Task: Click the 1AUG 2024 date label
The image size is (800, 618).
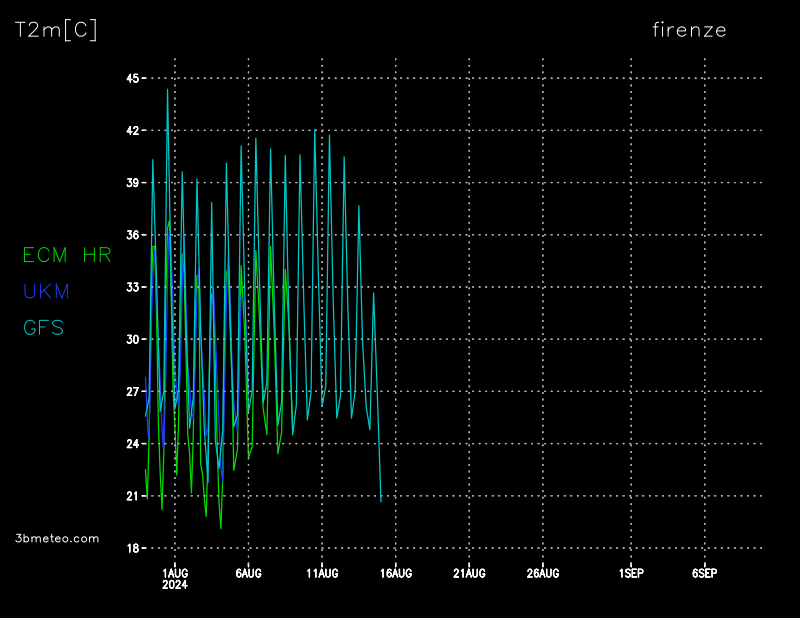Action: 176,579
